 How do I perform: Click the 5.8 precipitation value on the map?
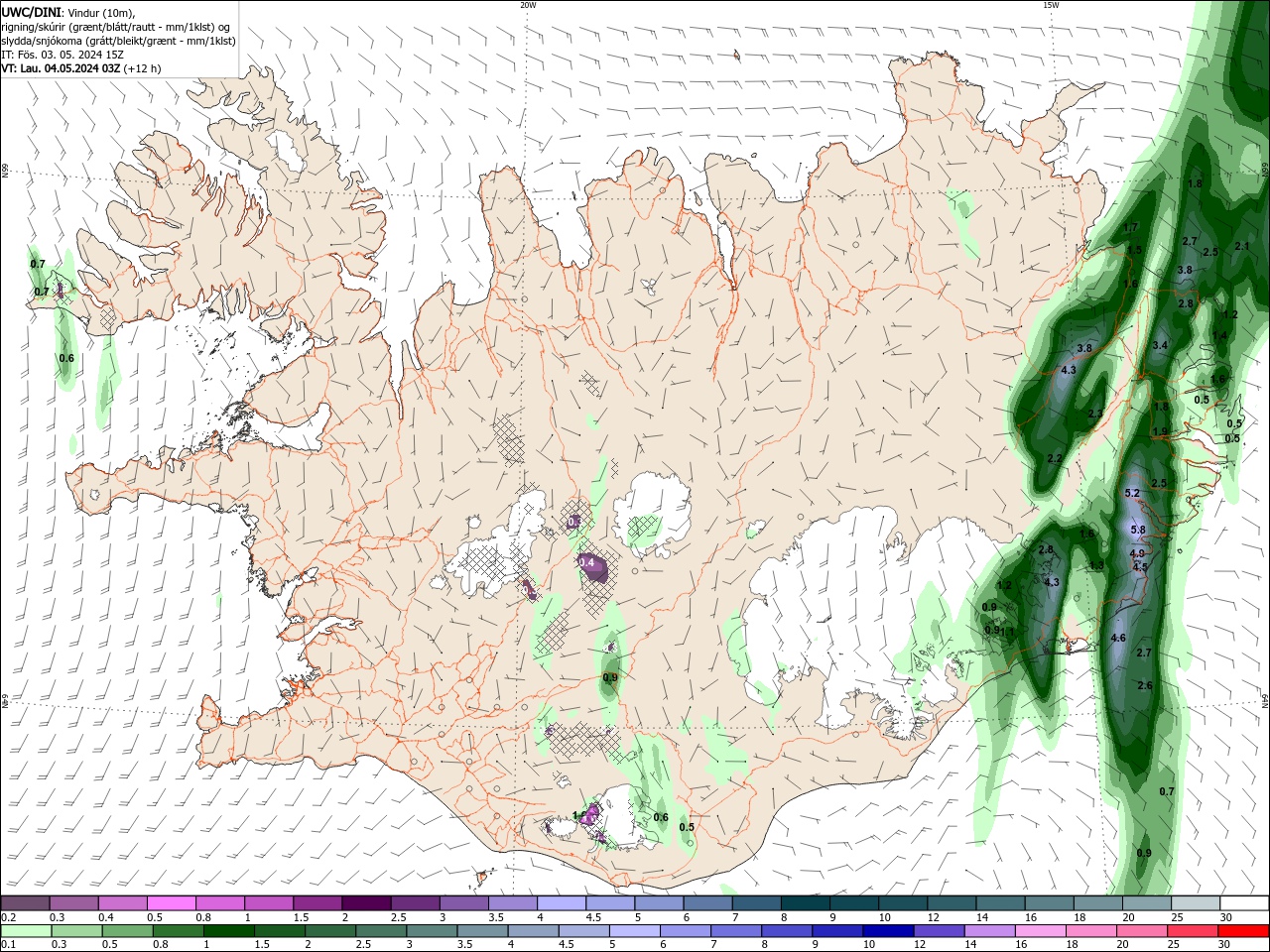click(1138, 531)
